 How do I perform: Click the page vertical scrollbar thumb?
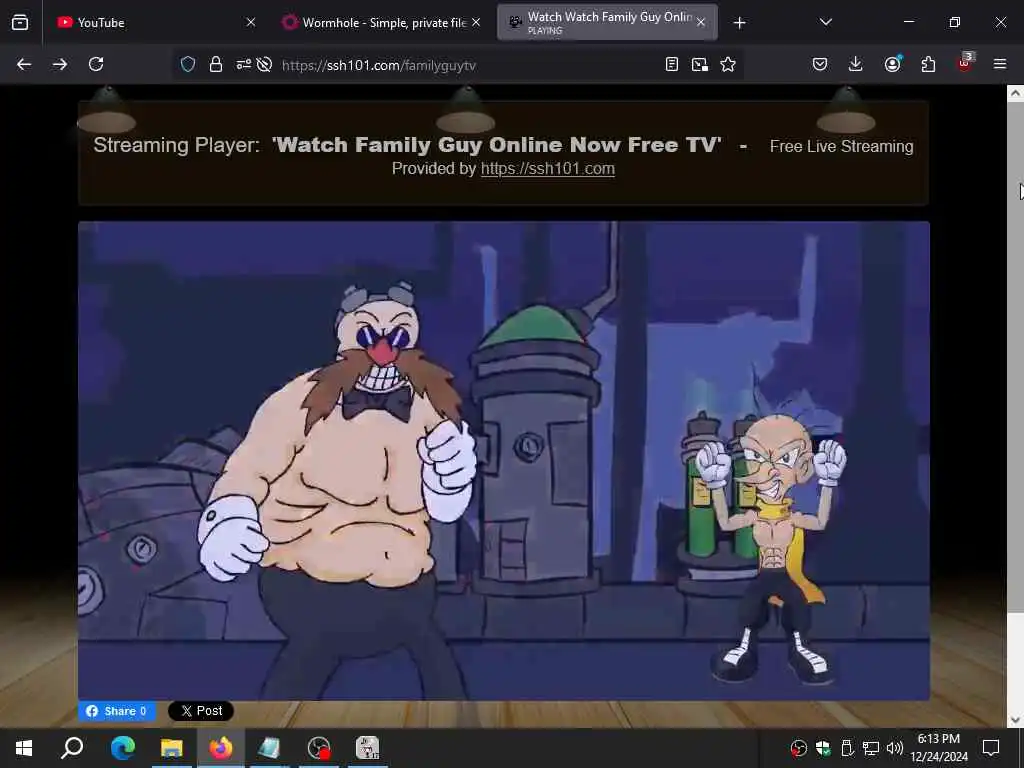(x=1015, y=357)
